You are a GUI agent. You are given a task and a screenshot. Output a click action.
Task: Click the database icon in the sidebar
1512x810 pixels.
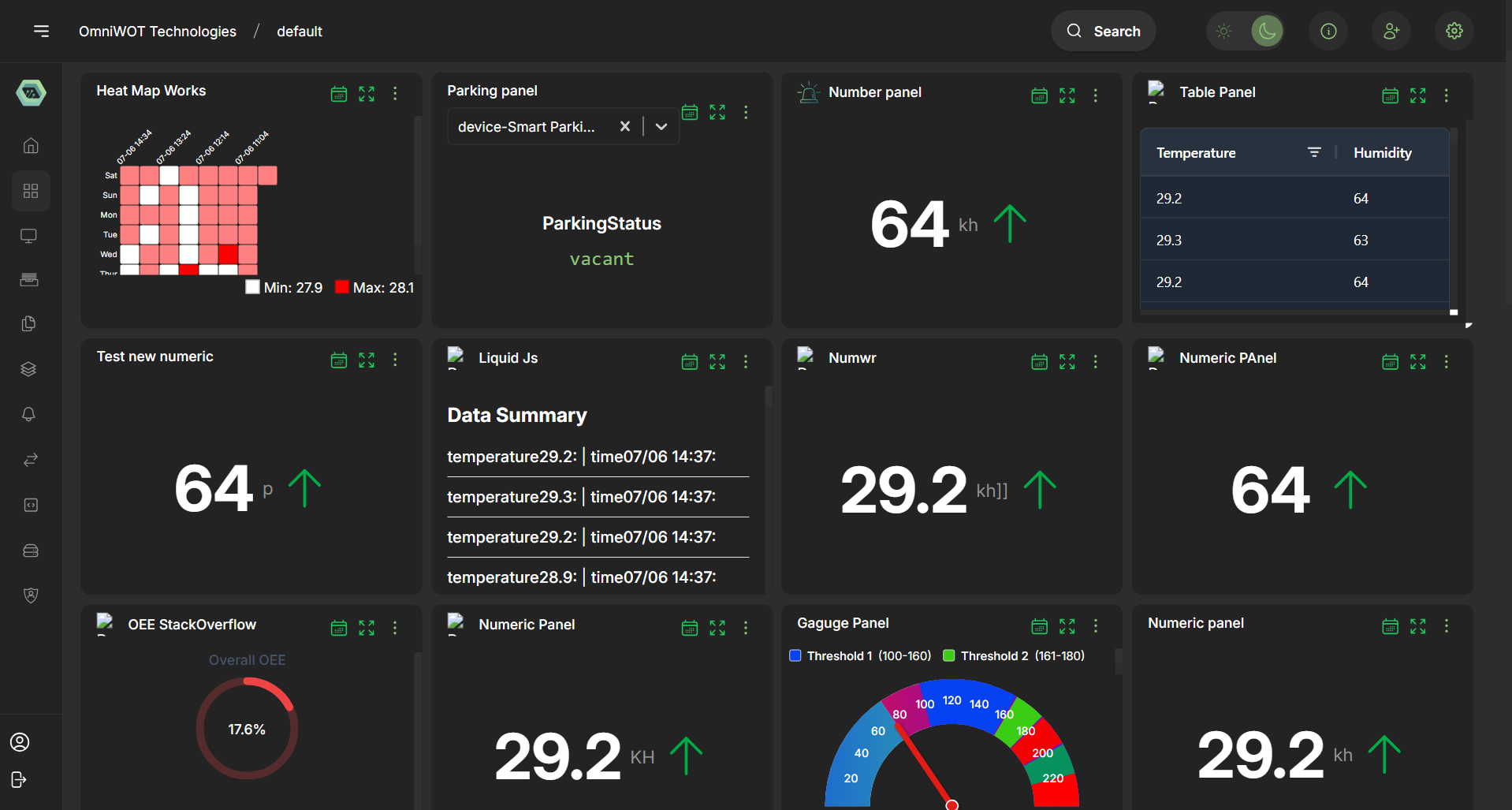click(x=31, y=550)
